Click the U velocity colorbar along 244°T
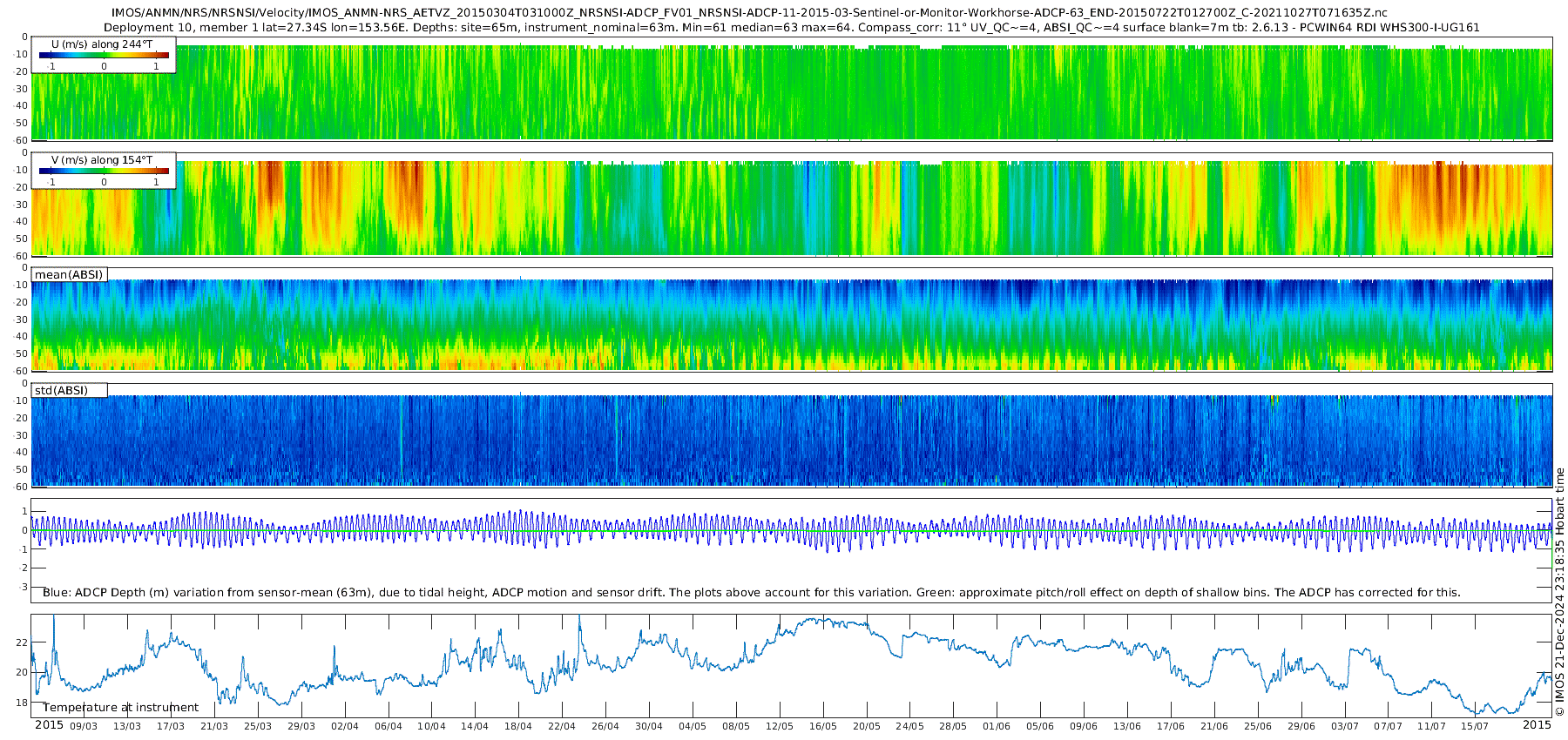The width and height of the screenshot is (1568, 740). [104, 55]
